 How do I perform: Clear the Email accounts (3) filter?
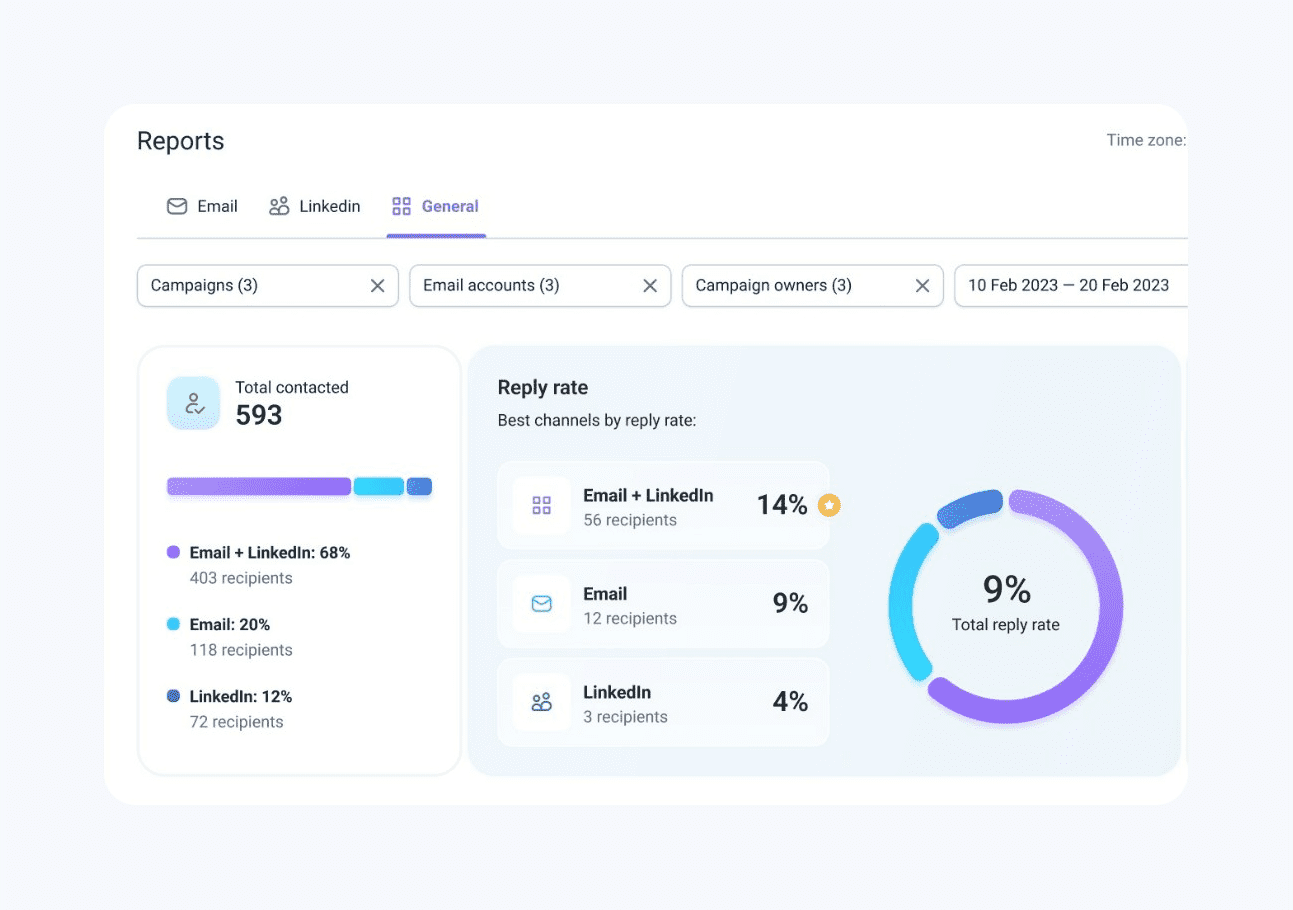click(650, 286)
